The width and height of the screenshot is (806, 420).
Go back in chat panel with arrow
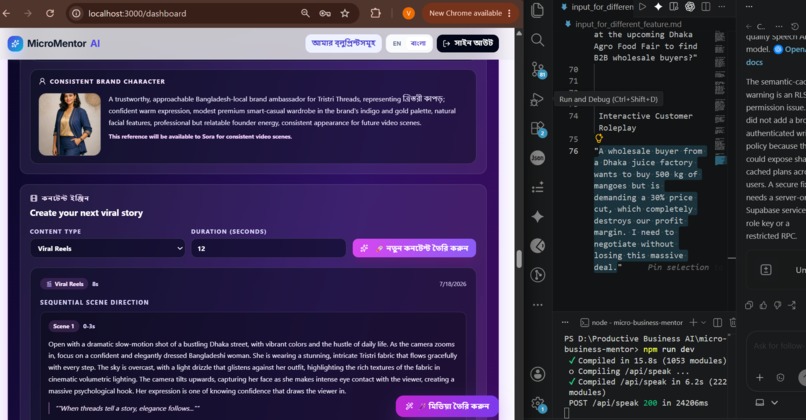point(748,26)
